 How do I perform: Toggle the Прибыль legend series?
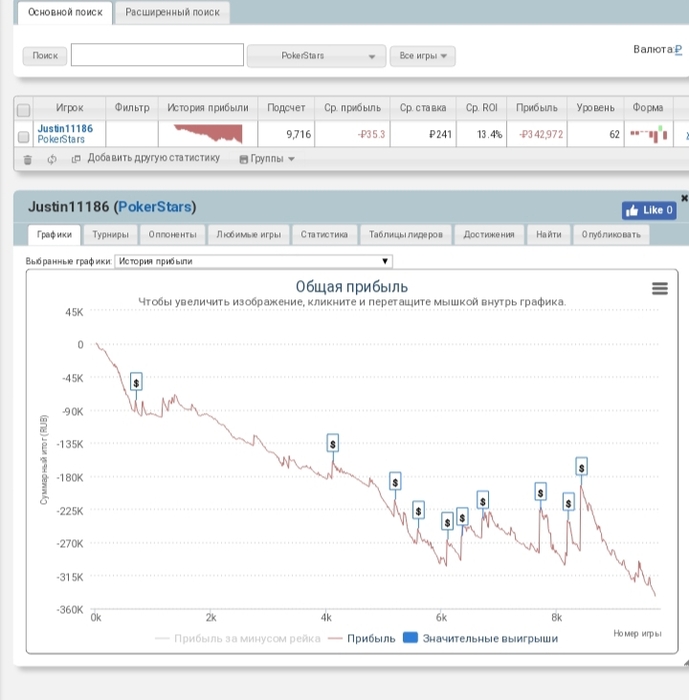[362, 638]
